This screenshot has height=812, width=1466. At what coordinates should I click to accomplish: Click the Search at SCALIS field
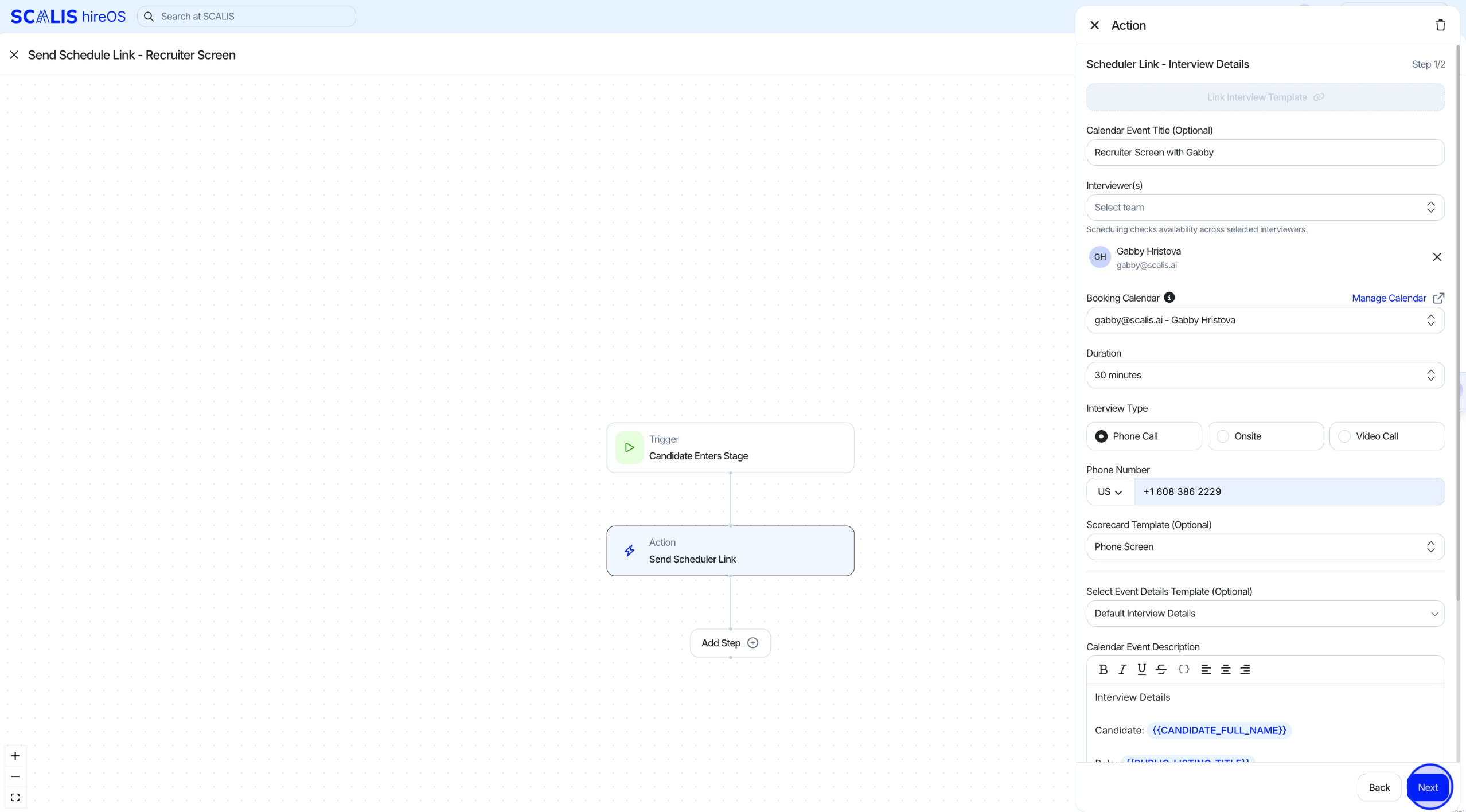[x=247, y=17]
